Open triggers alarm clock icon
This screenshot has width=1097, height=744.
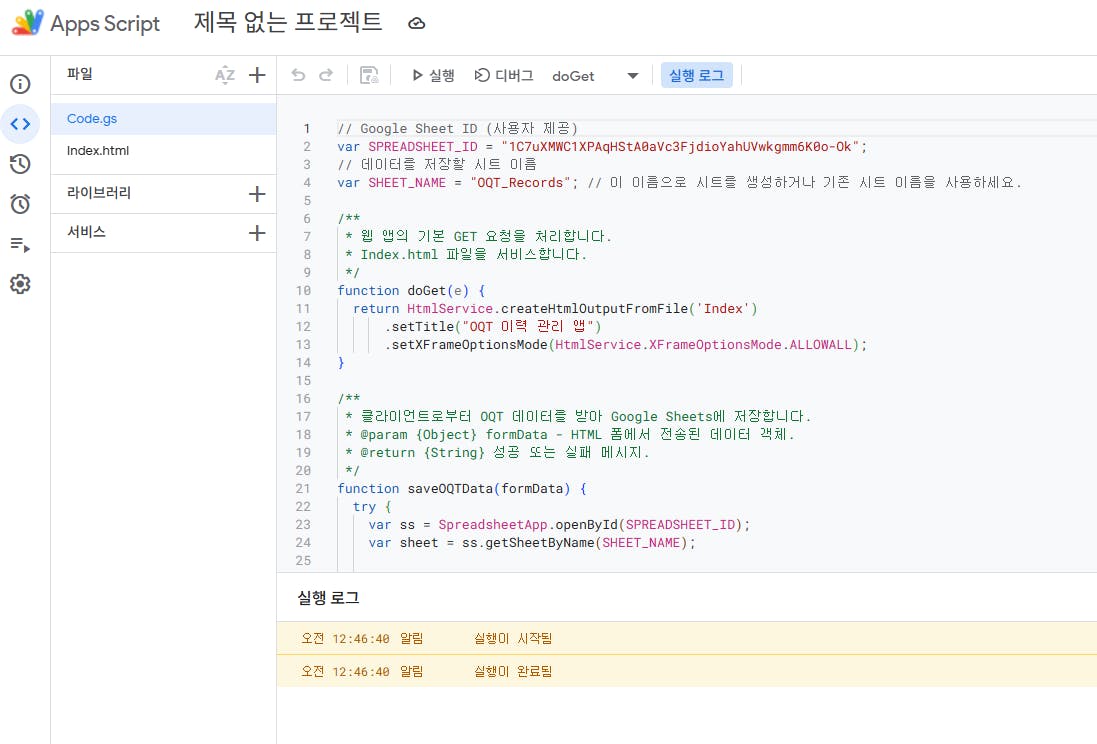tap(20, 204)
